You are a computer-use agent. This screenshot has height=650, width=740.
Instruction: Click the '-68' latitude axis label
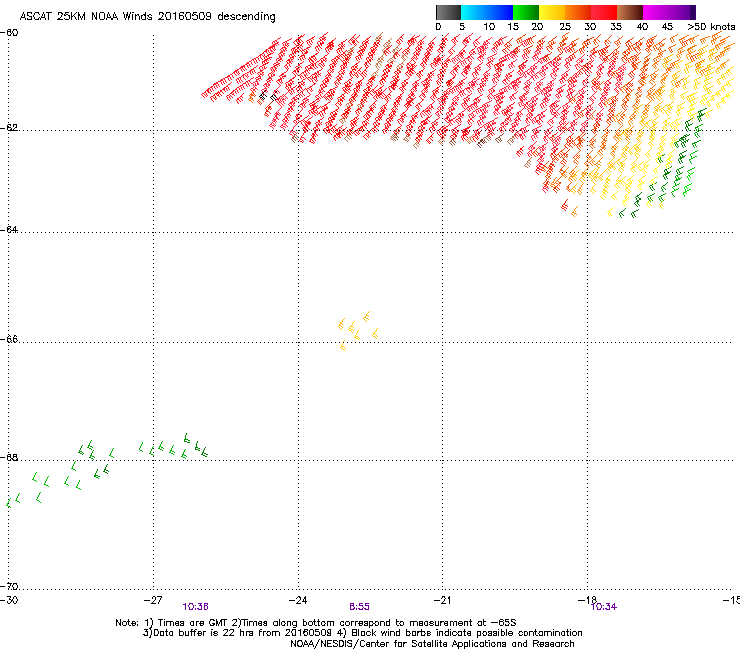click(x=9, y=457)
